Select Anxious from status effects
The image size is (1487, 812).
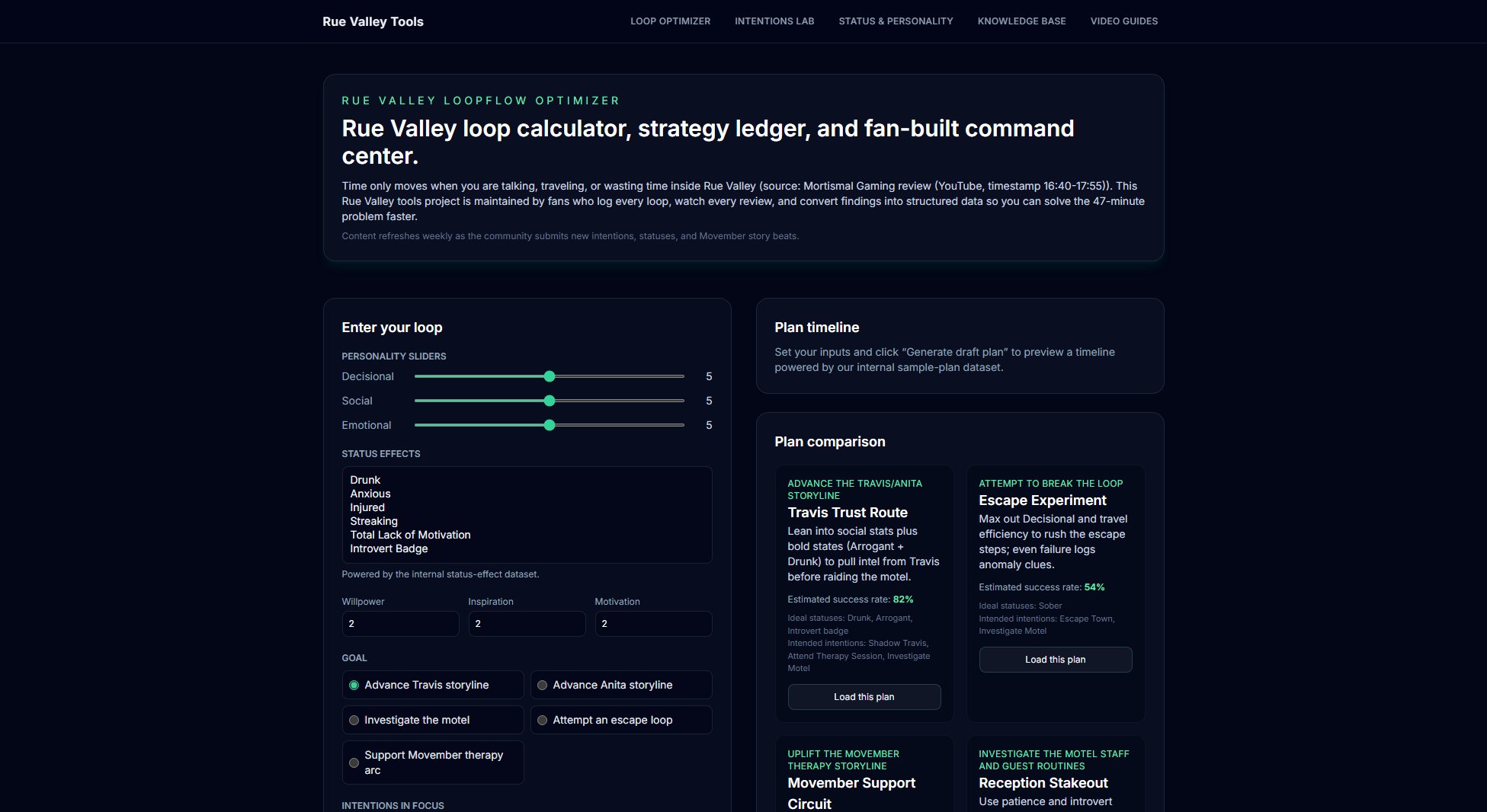[x=370, y=494]
